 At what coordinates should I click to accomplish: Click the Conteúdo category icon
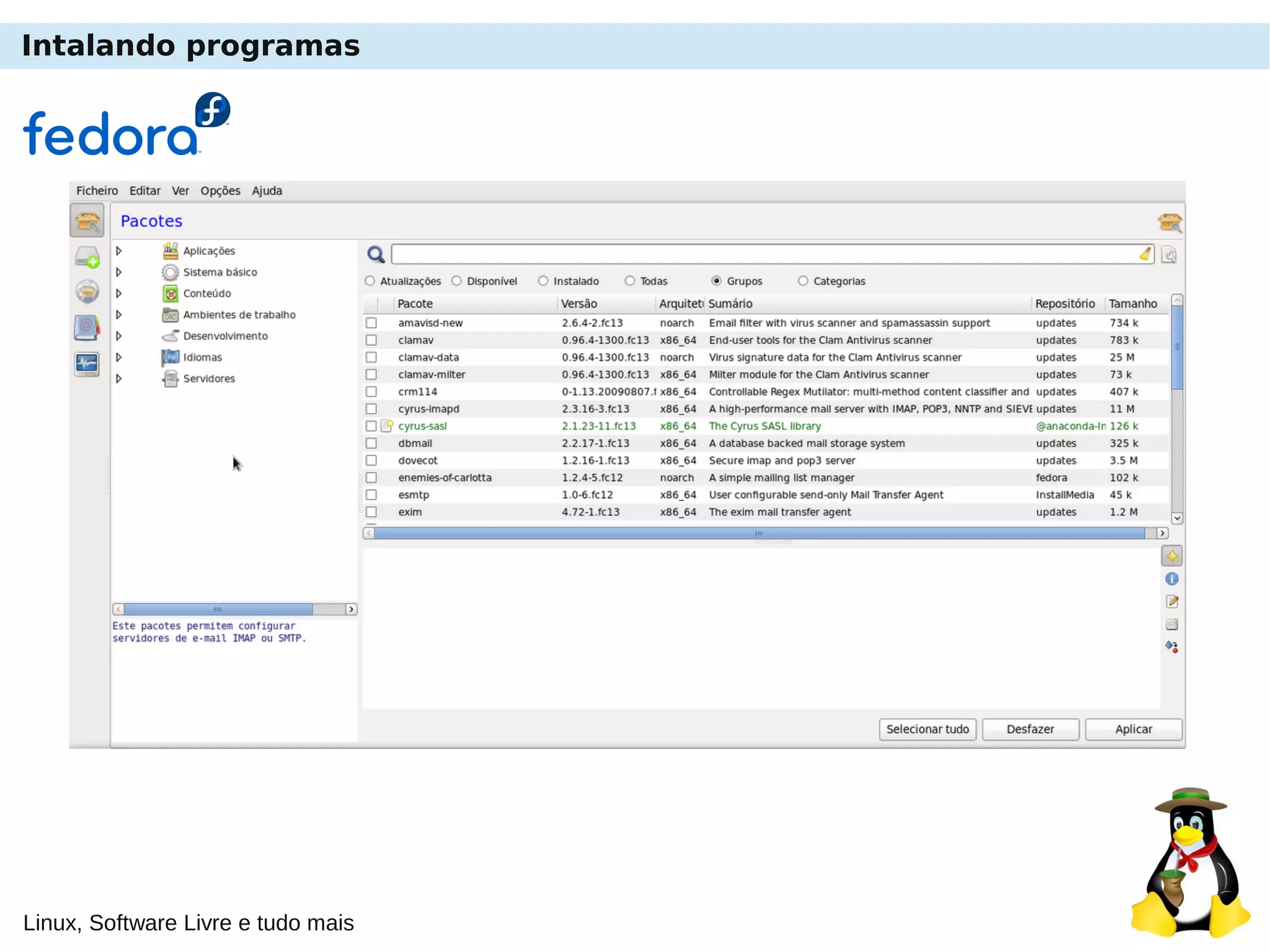click(x=171, y=293)
